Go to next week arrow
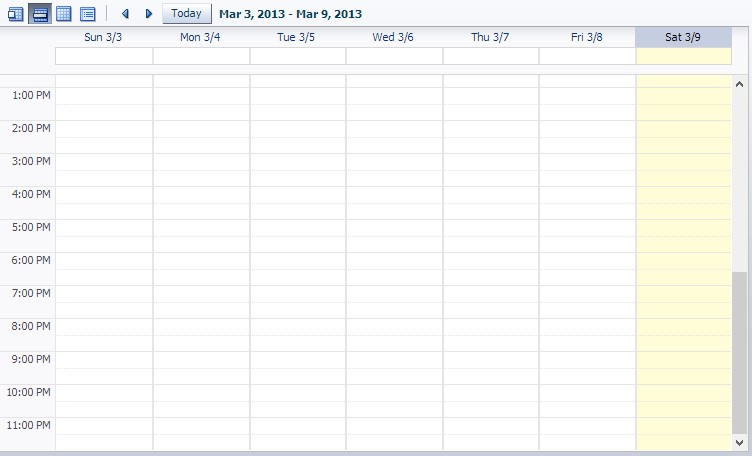The height and width of the screenshot is (456, 752). click(x=149, y=14)
